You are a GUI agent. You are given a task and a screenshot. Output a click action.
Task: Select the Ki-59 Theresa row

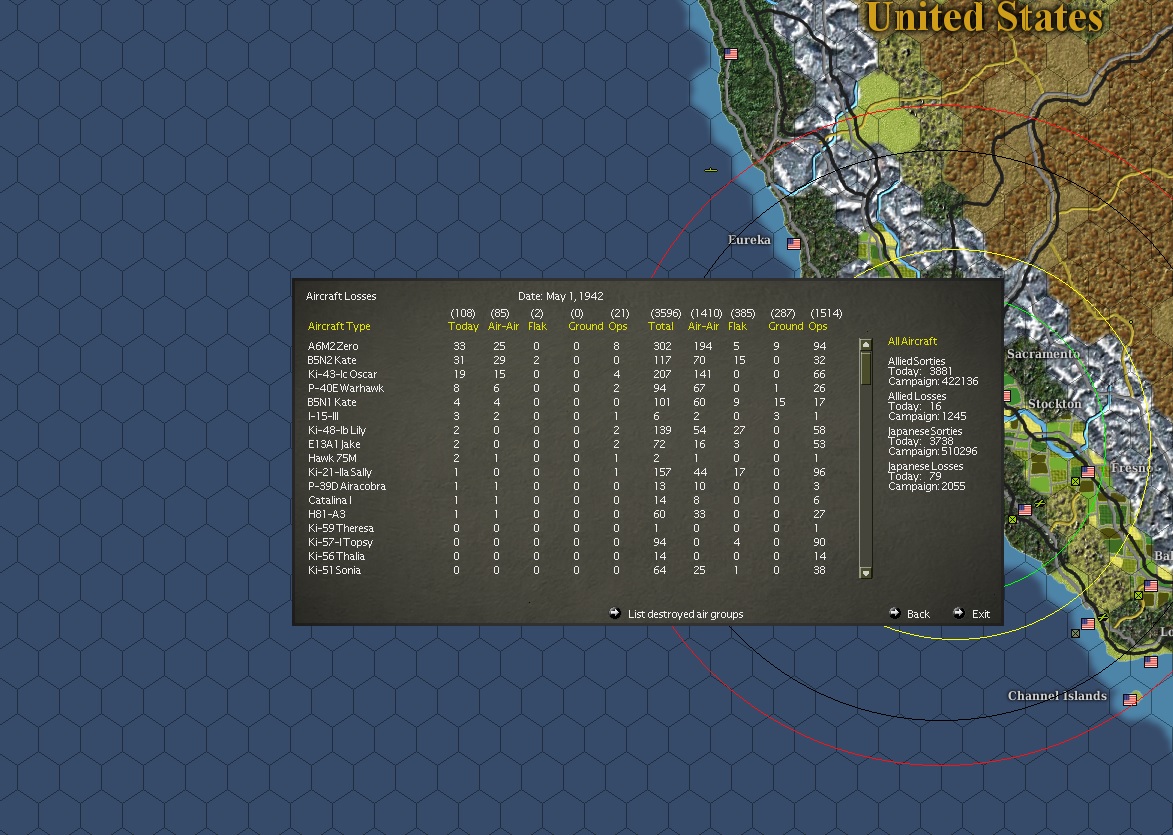[567, 528]
